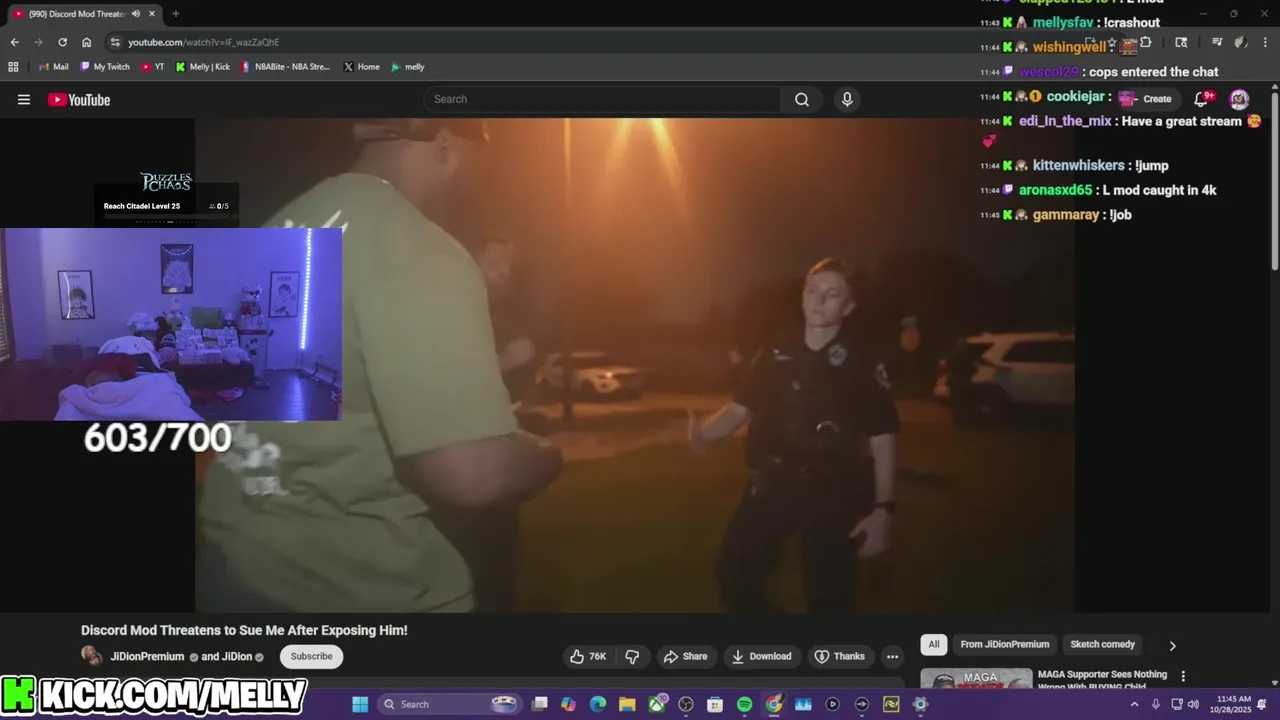Open YouTube notifications bell

1203,98
